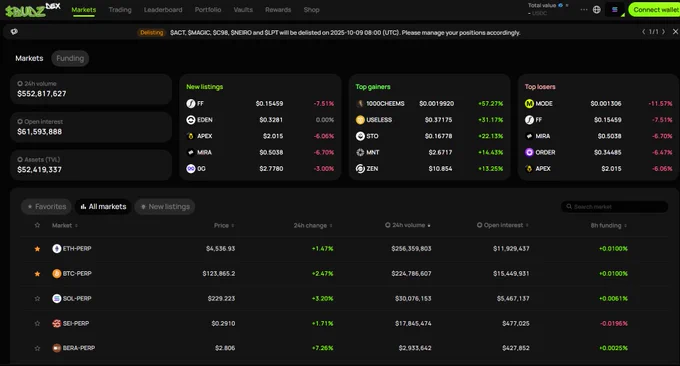The image size is (680, 366).
Task: Favorite SOL-PERP with its star
Action: 37,298
